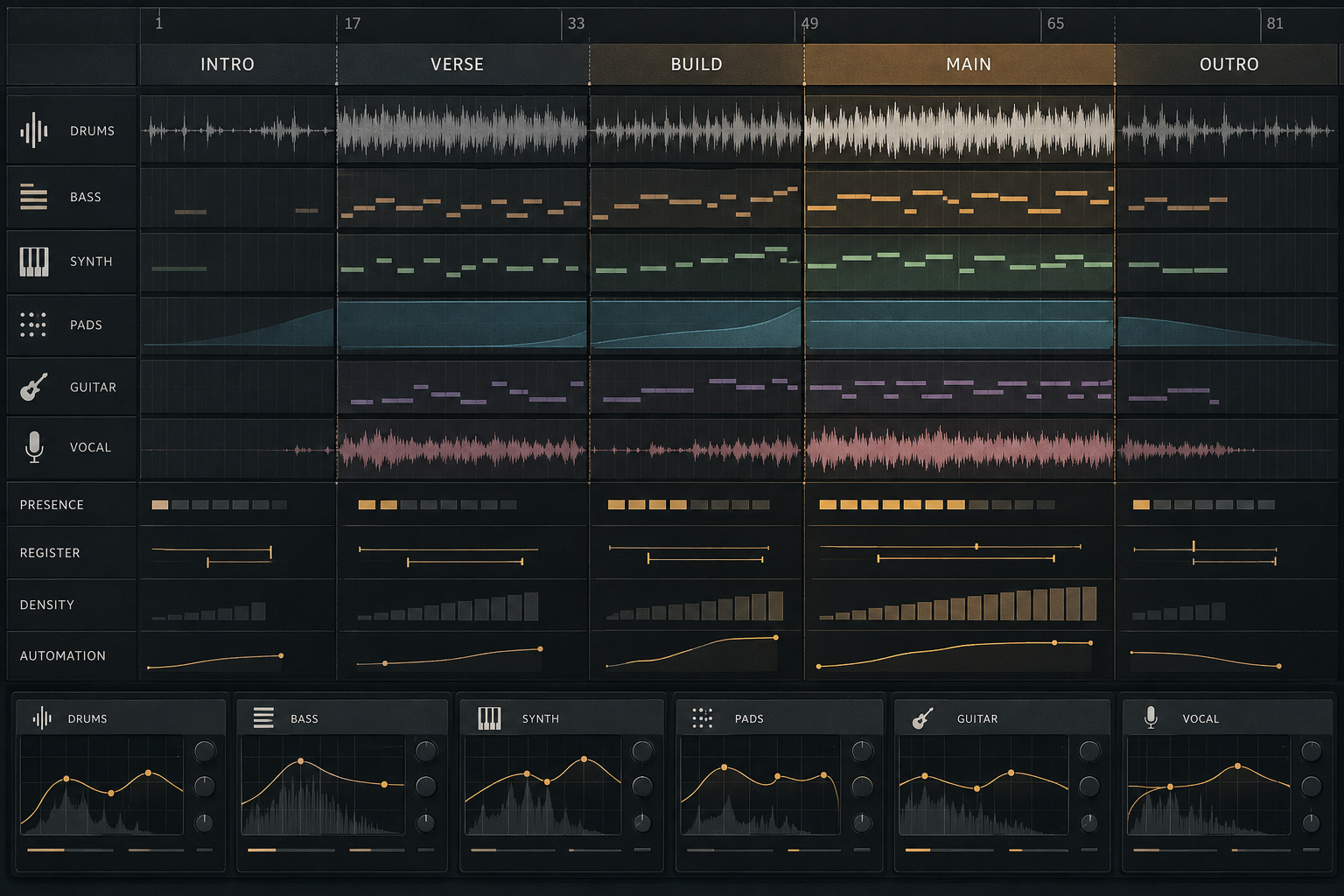Click the top knob in Pads EQ panel

[x=862, y=751]
